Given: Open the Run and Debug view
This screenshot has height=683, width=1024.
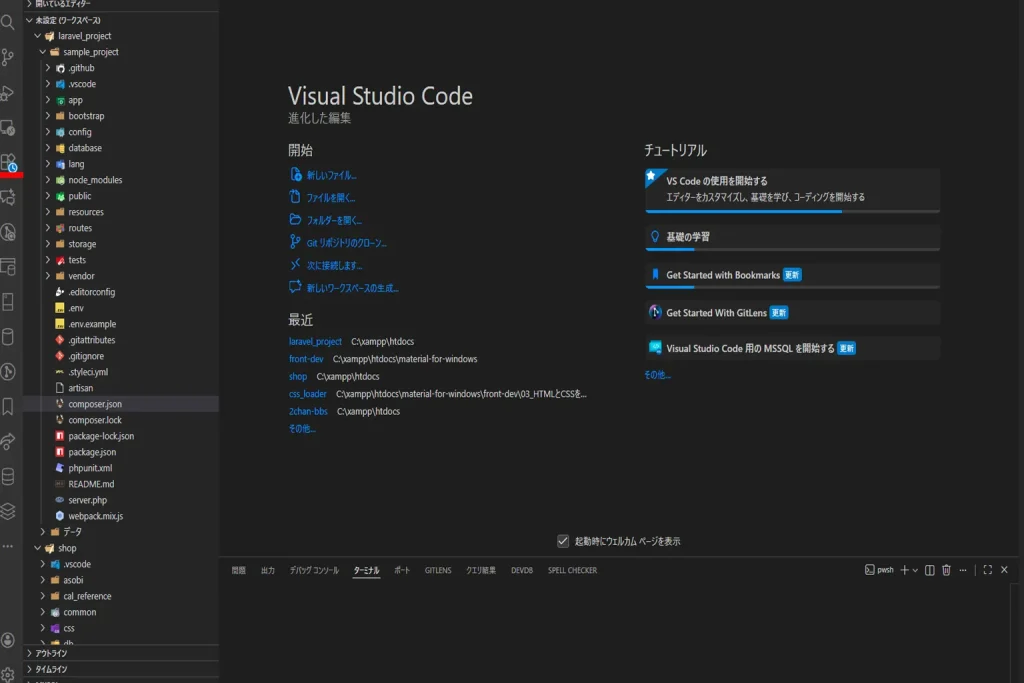Looking at the screenshot, I should click(x=9, y=92).
